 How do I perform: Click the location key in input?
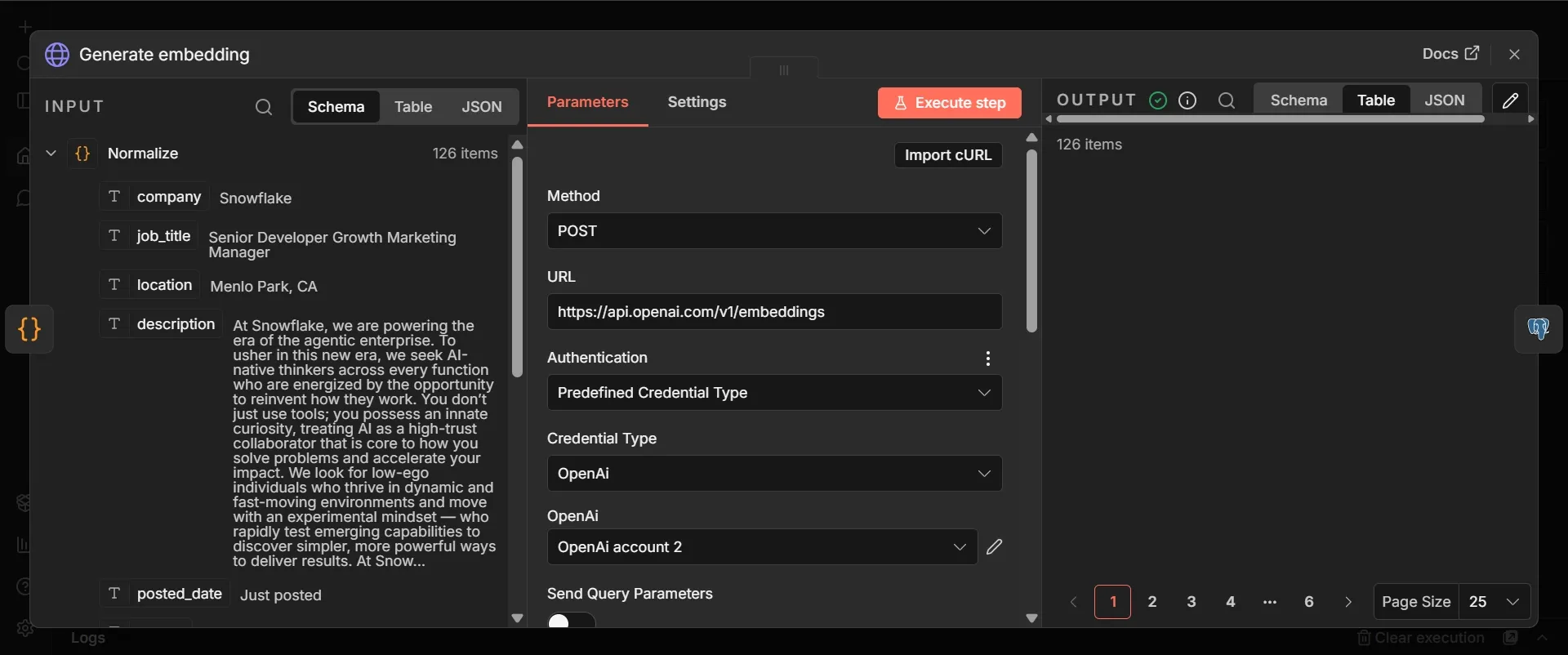[164, 285]
